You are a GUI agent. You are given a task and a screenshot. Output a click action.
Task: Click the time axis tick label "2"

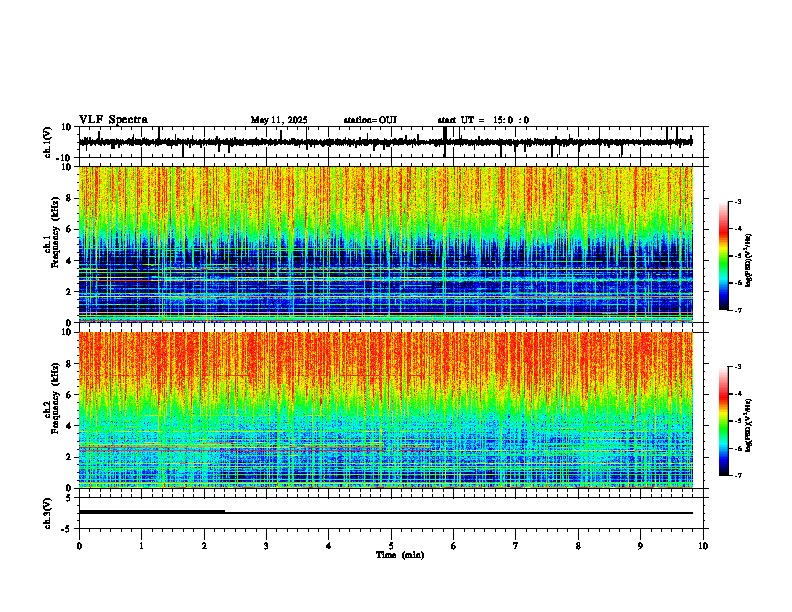click(x=204, y=546)
